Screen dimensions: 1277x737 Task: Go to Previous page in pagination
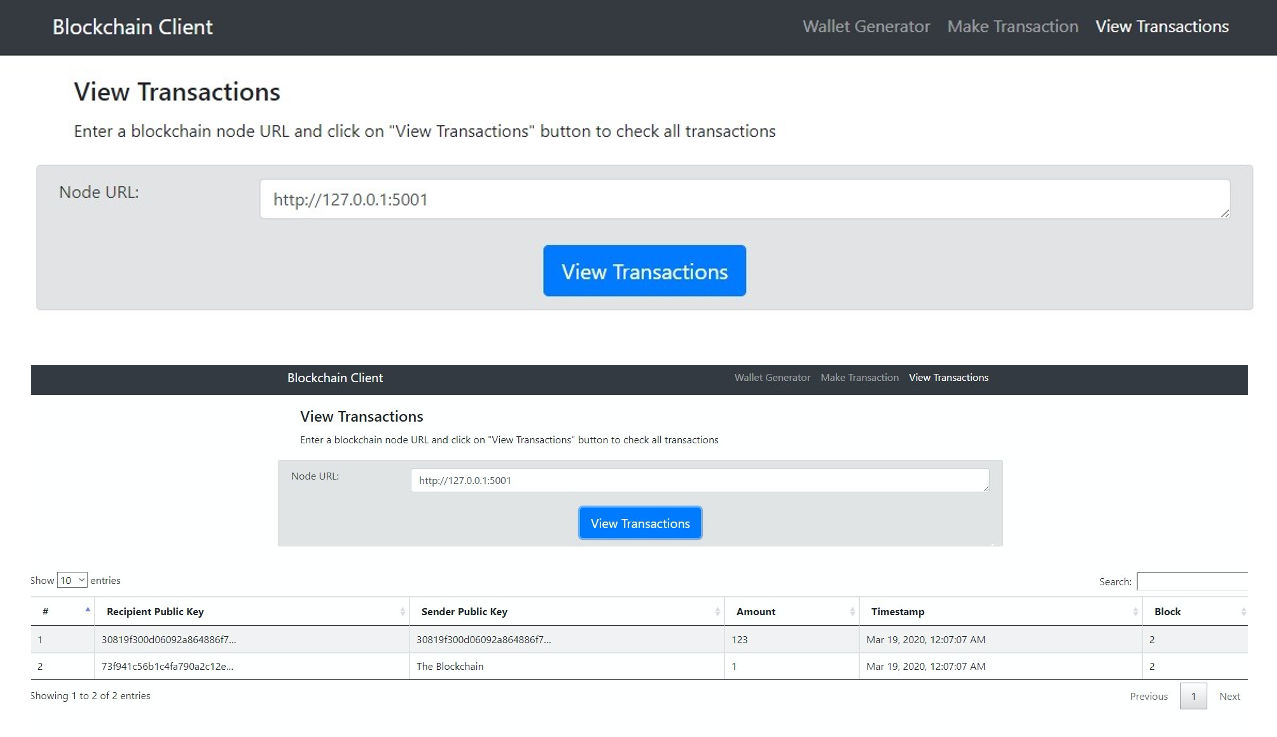click(x=1149, y=696)
